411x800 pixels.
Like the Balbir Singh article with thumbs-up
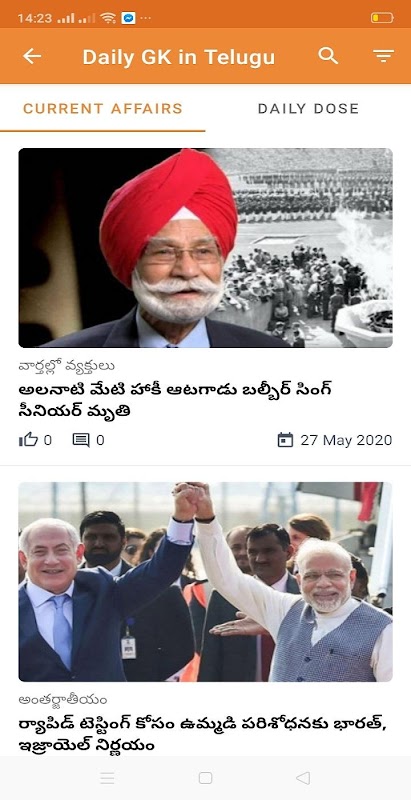point(29,440)
